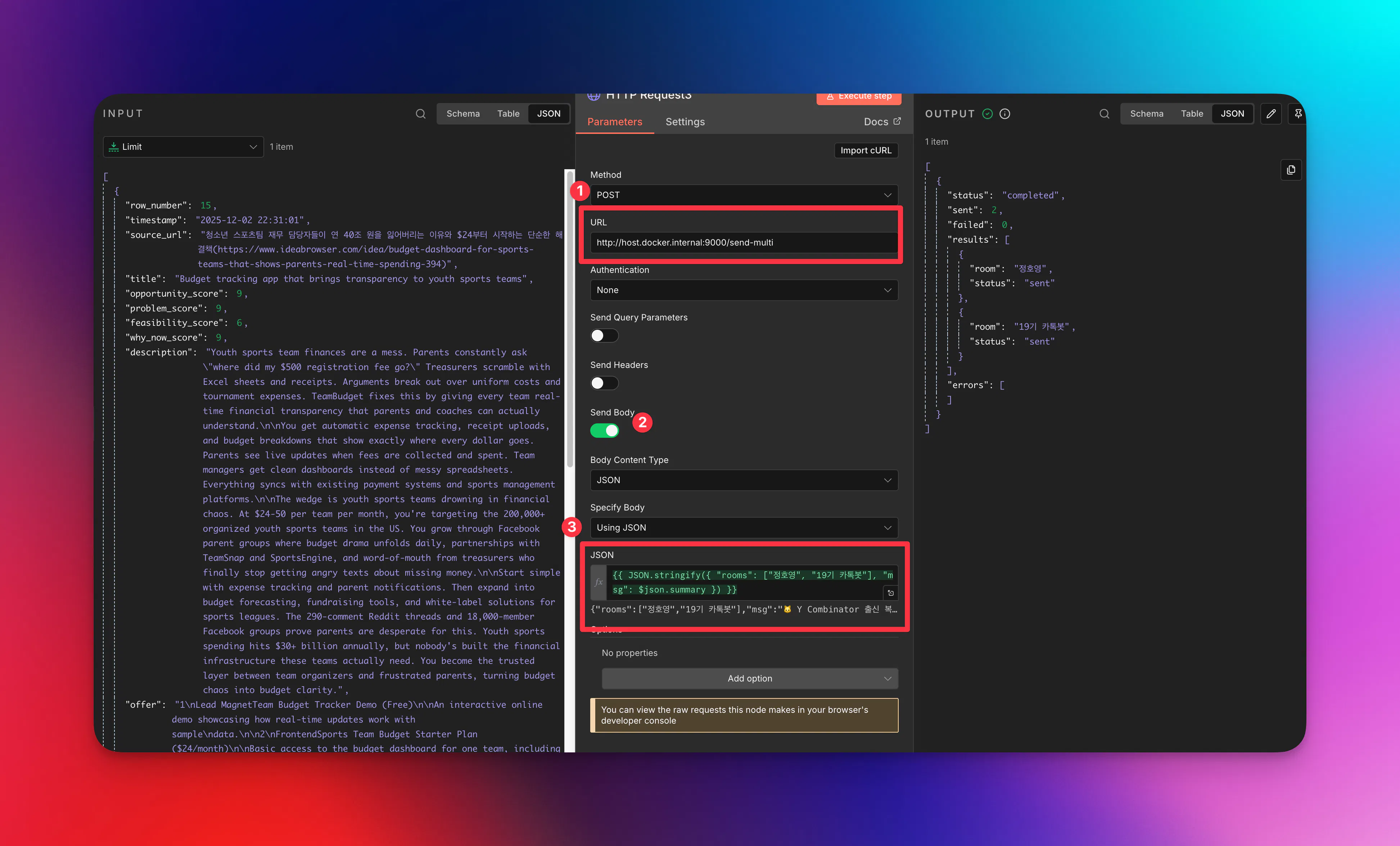Select the JSON view in OUTPUT panel
The height and width of the screenshot is (846, 1400).
(x=1232, y=114)
